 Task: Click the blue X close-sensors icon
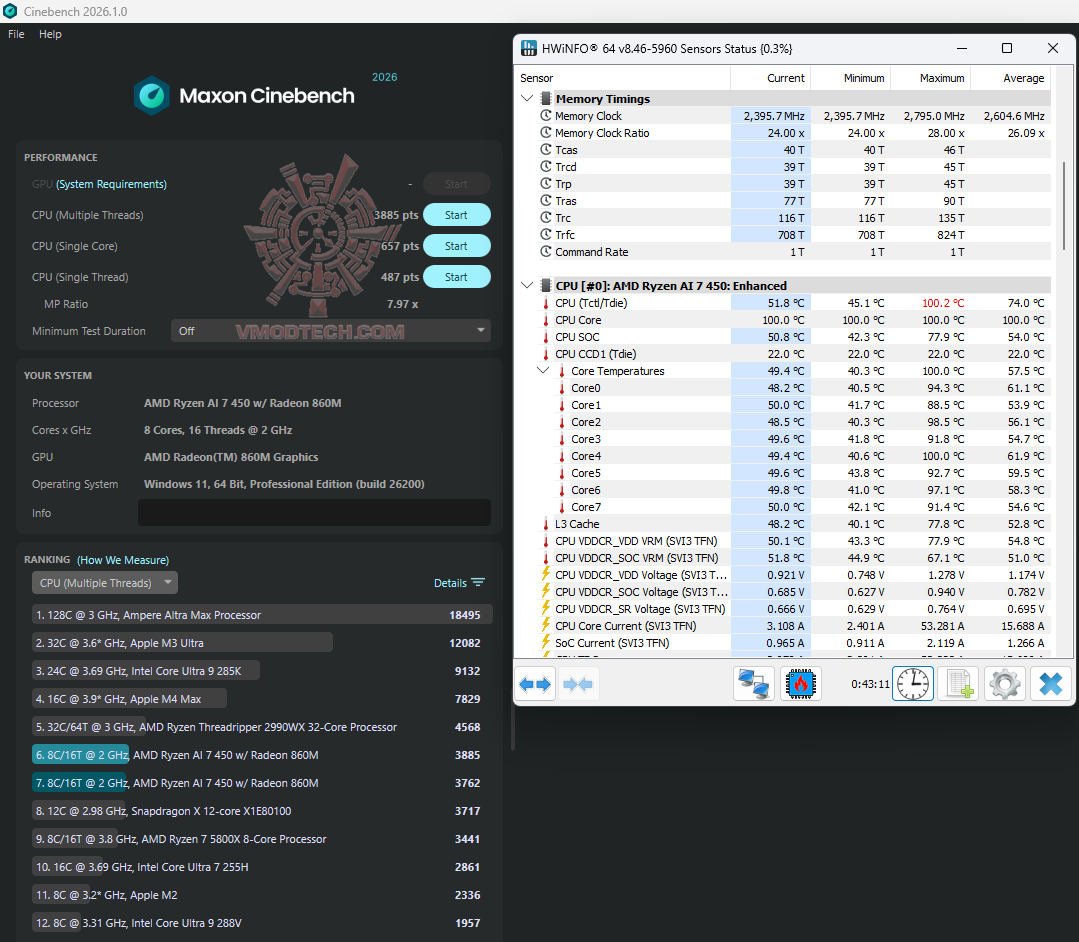[x=1051, y=684]
